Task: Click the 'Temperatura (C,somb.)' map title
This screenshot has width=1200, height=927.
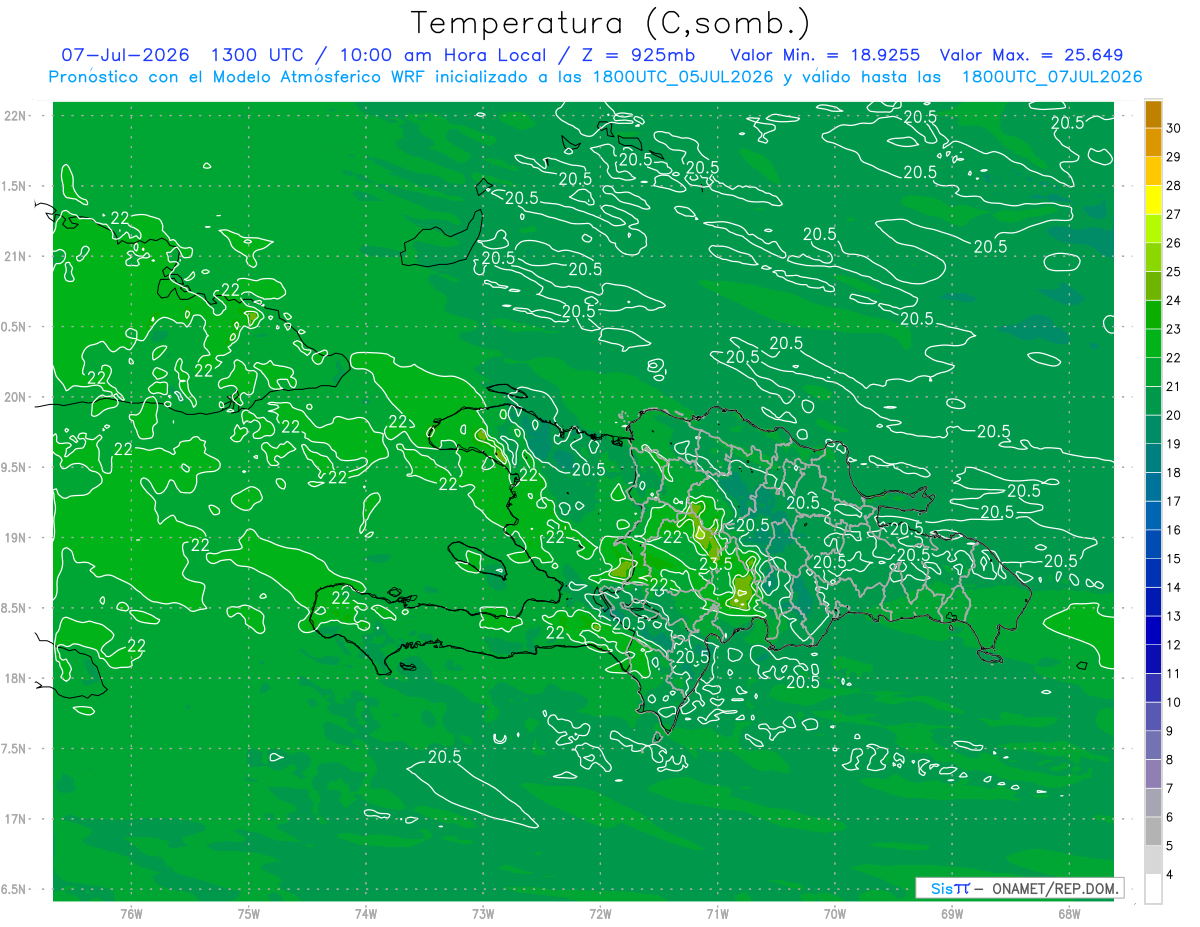Action: click(x=611, y=23)
